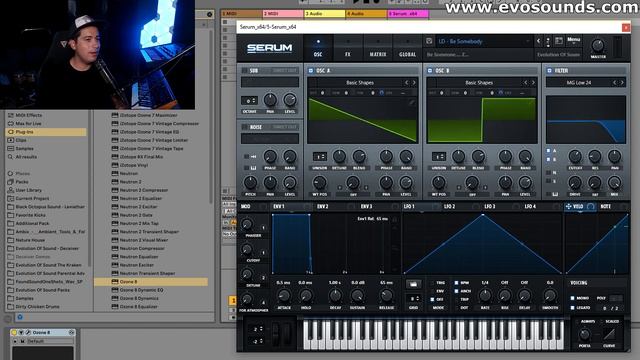Click the ENV 1 ATTACK knob
This screenshot has height=360, width=640.
[x=284, y=296]
